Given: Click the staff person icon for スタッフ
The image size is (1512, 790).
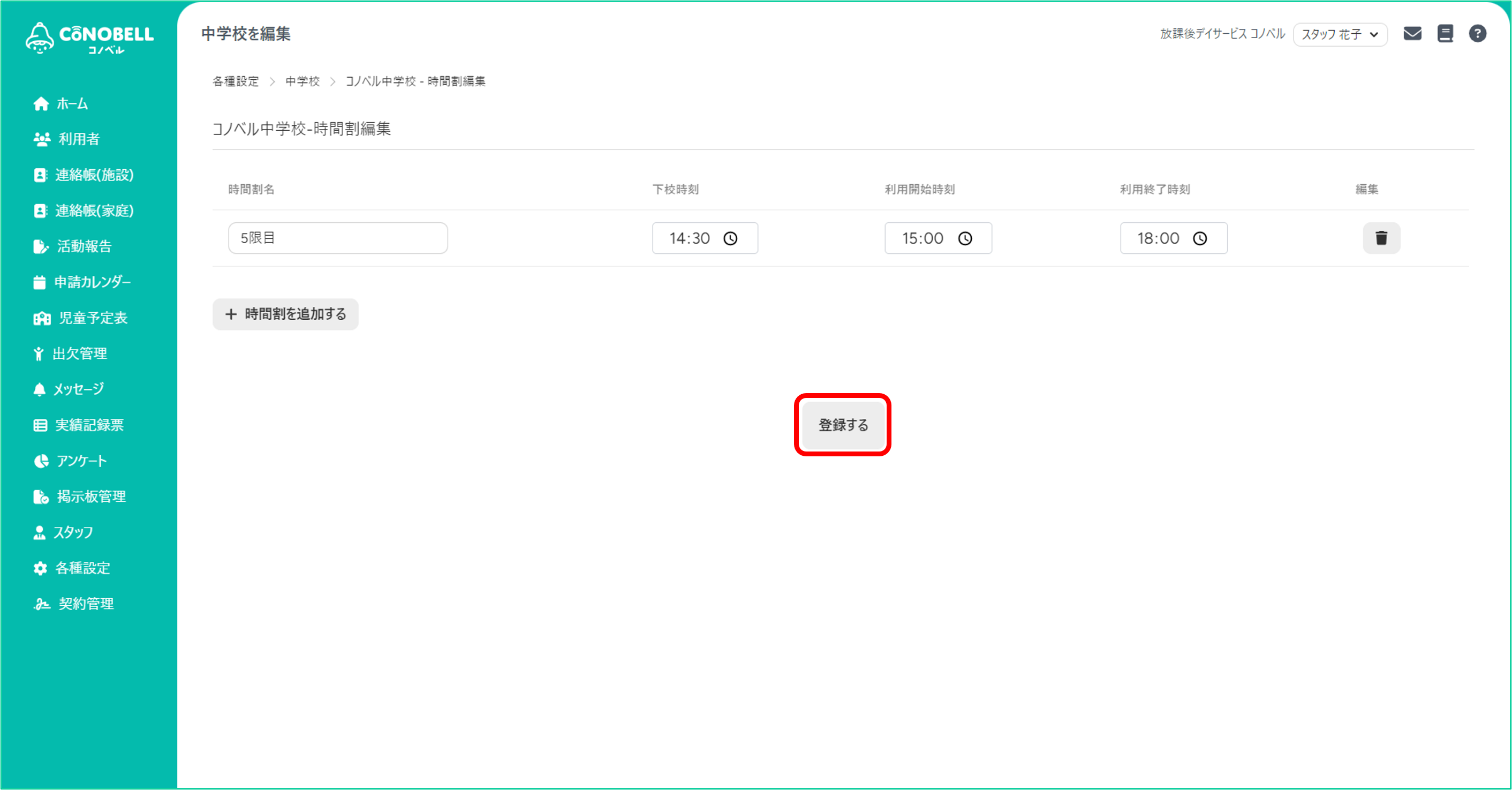Looking at the screenshot, I should [x=39, y=533].
